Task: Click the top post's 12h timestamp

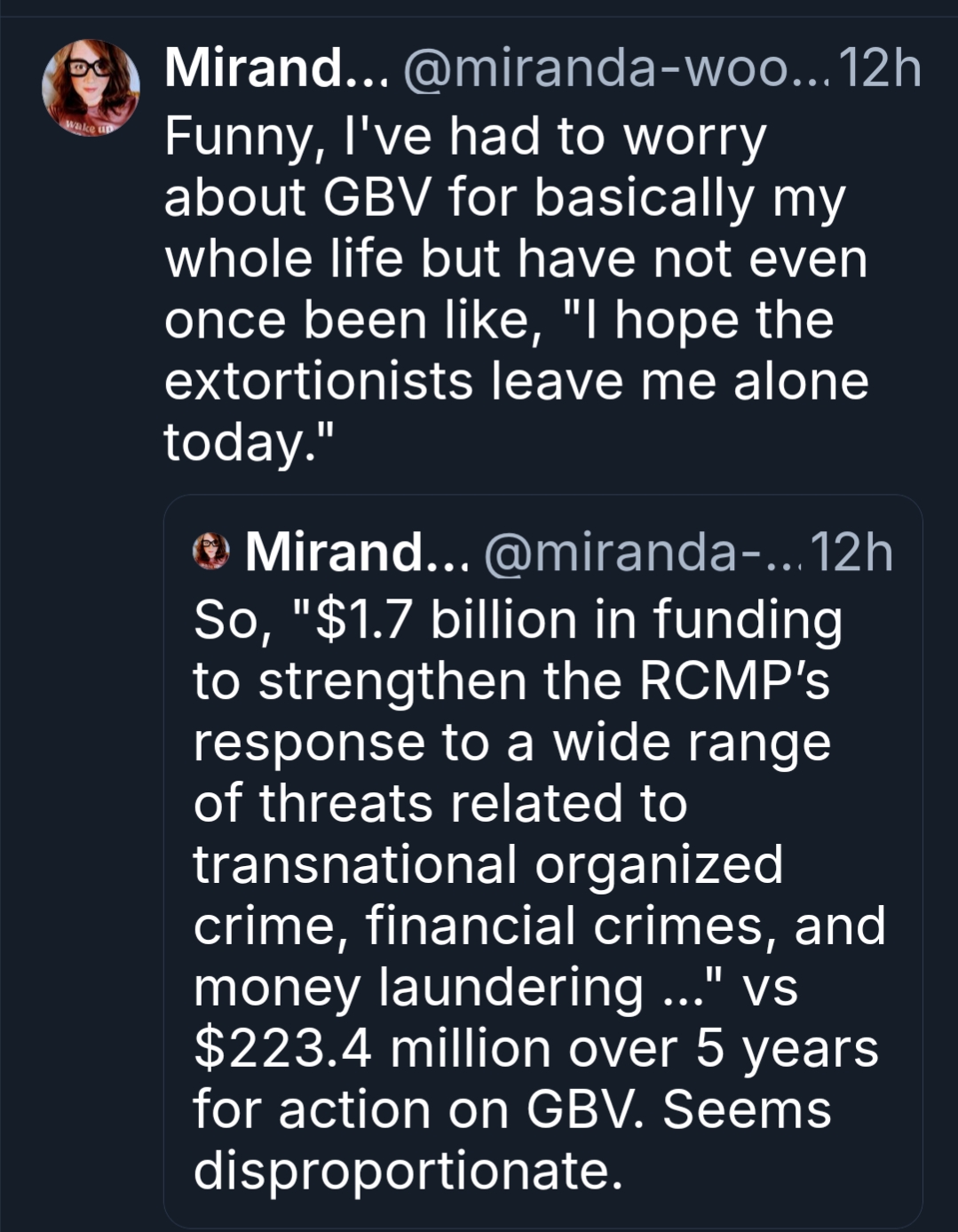Action: [879, 68]
